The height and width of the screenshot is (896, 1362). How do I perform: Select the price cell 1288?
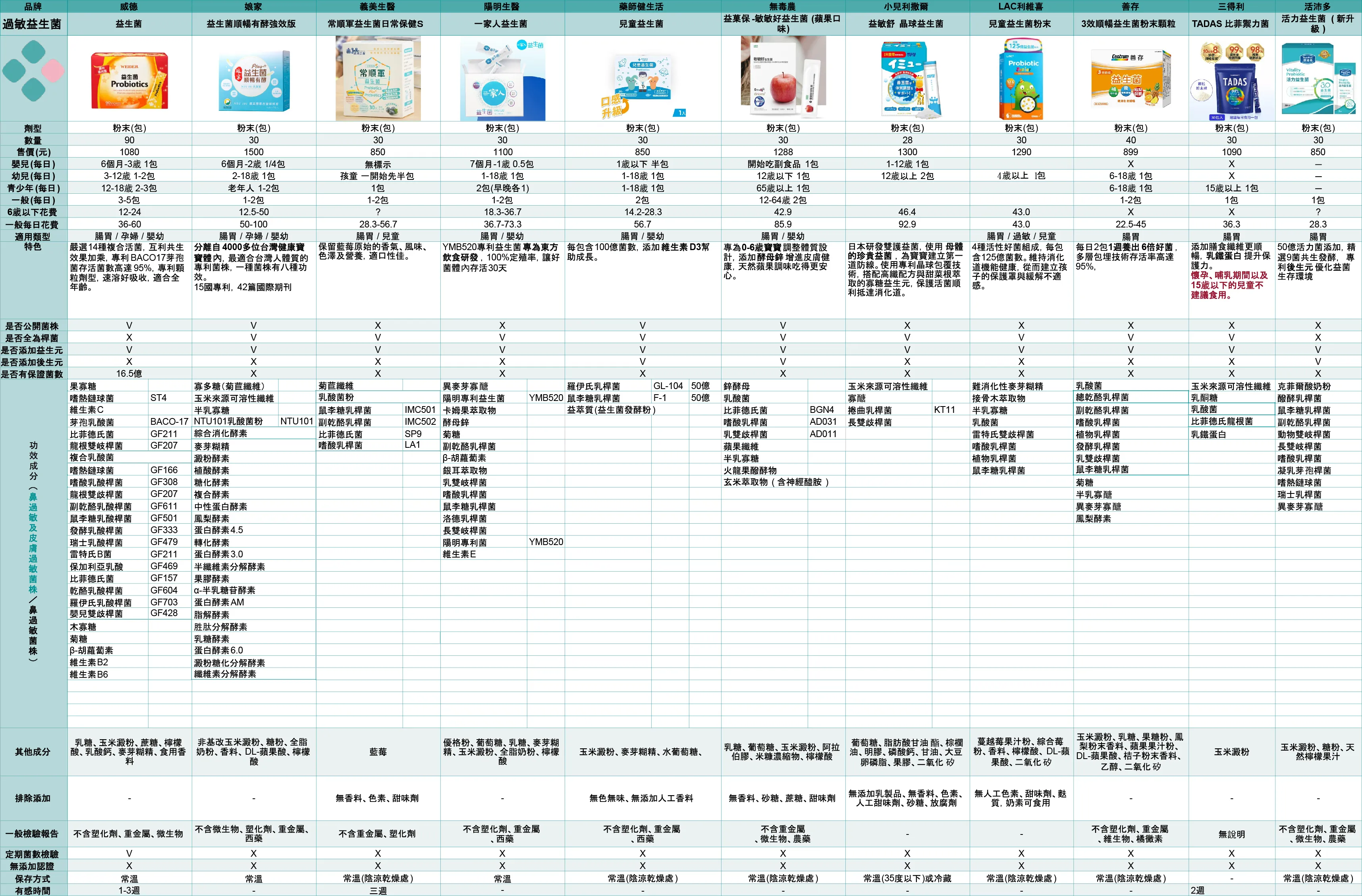[783, 152]
